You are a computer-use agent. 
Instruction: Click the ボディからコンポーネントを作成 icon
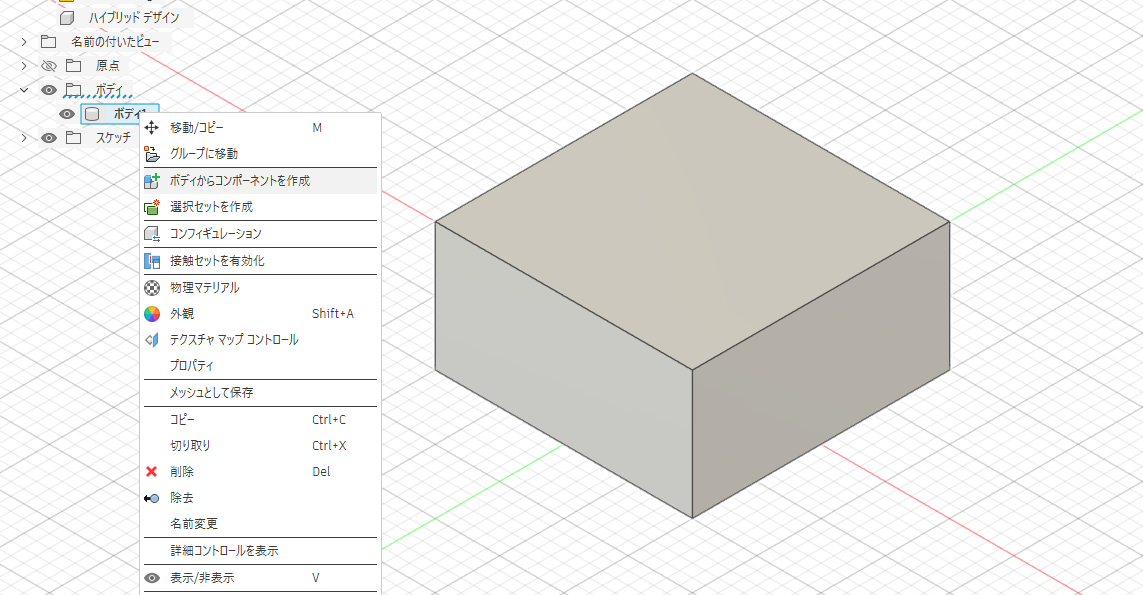coord(152,181)
